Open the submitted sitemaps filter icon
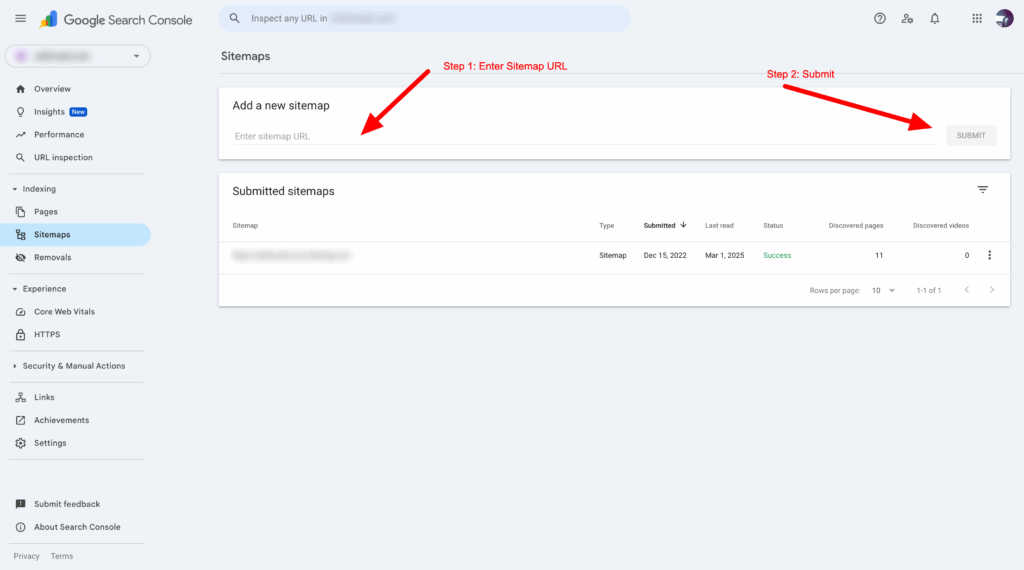This screenshot has width=1024, height=570. [x=983, y=189]
